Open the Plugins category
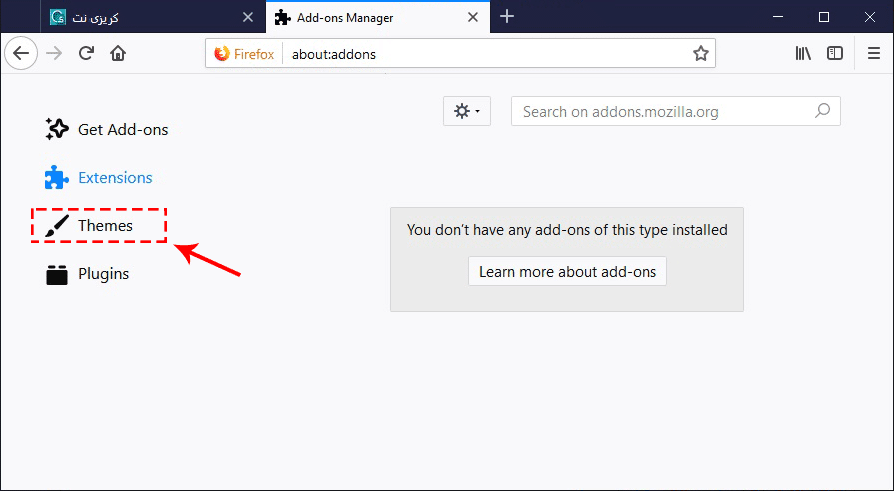The height and width of the screenshot is (491, 894). click(x=87, y=274)
